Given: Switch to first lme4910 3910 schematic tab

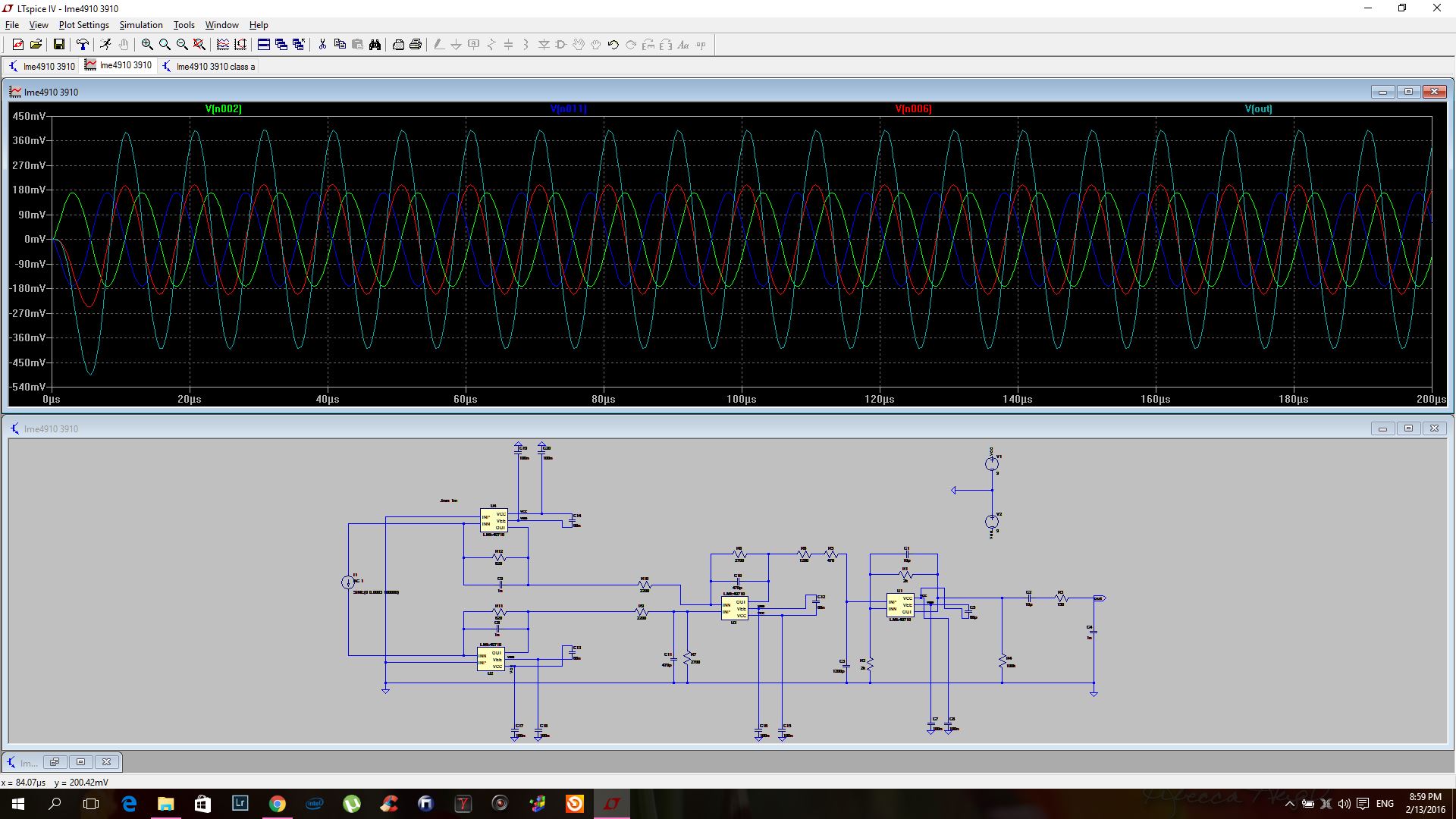Looking at the screenshot, I should 42,66.
